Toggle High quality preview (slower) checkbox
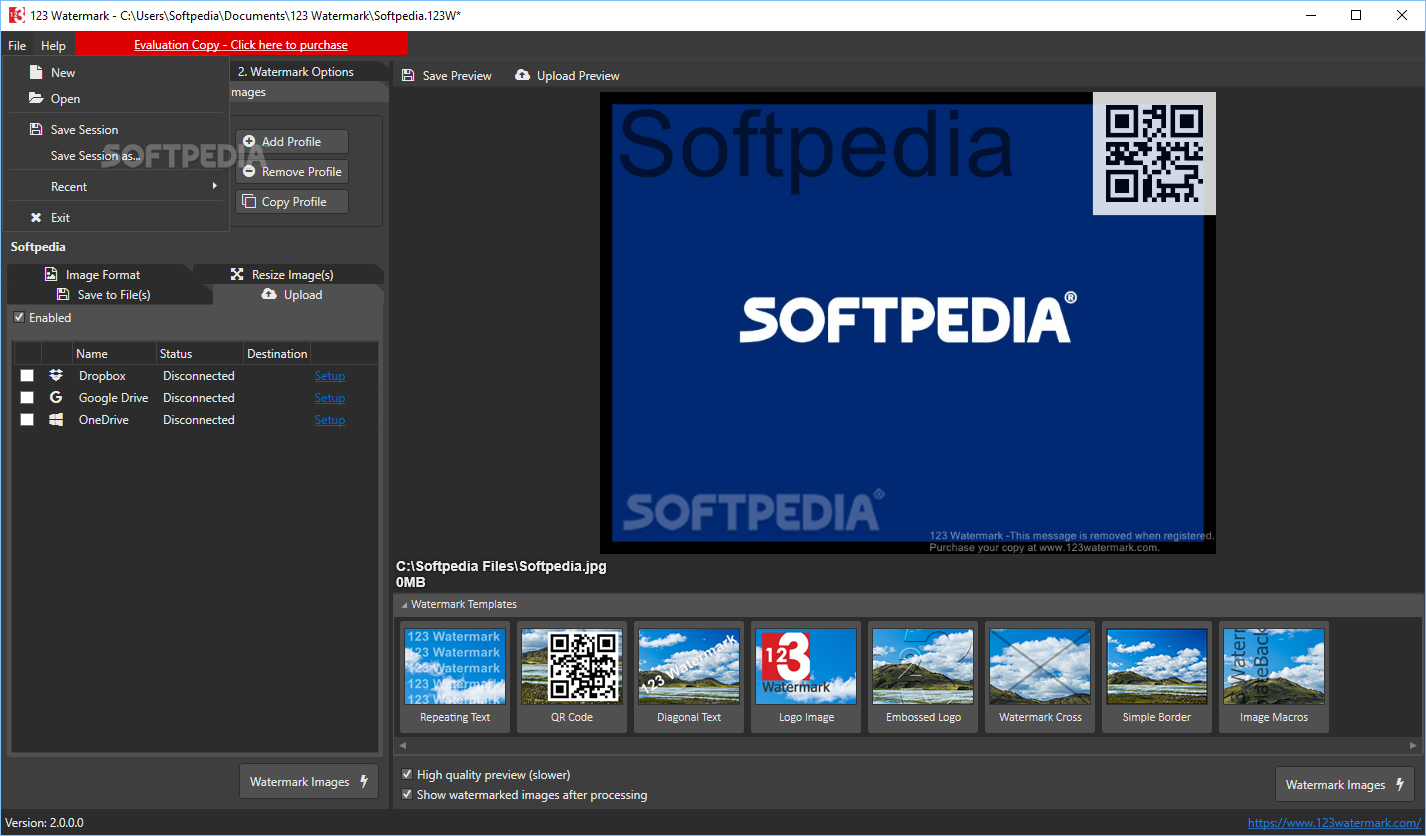 (407, 775)
